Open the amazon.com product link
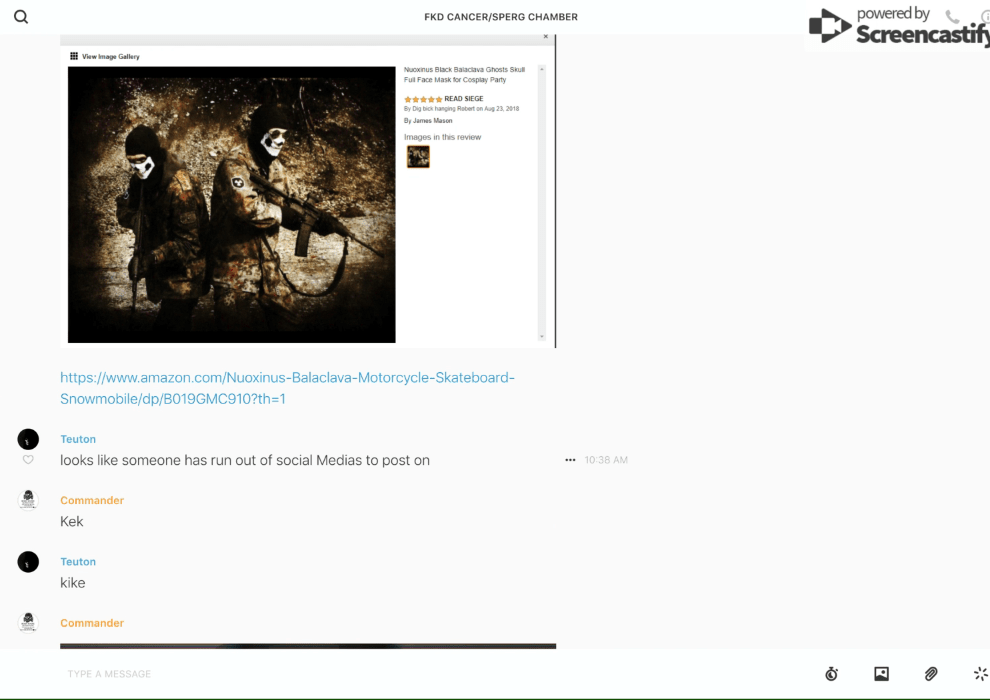 (x=287, y=388)
